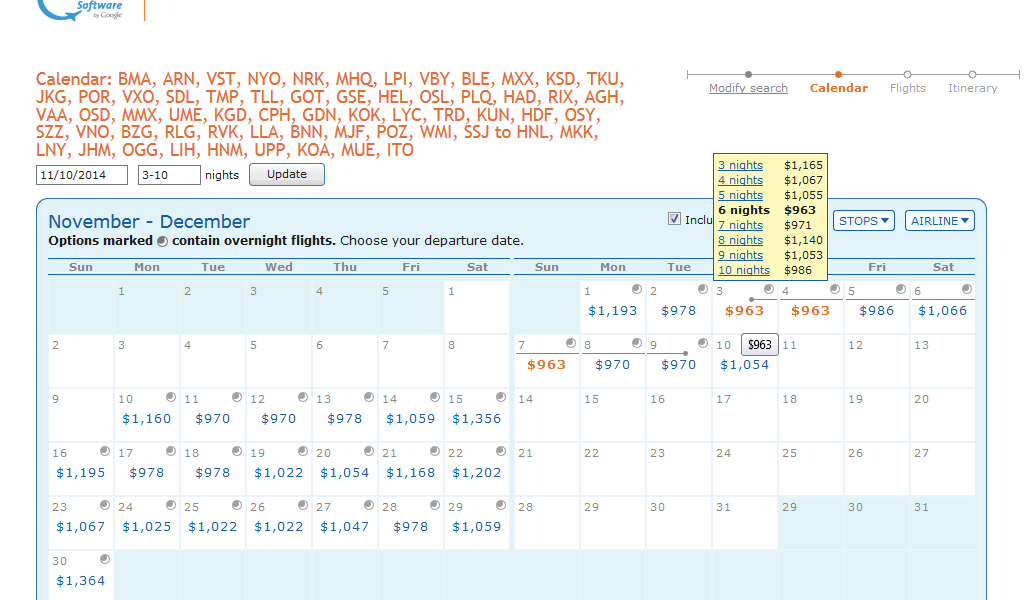Open the STOPS filter dropdown
The image size is (1025, 600).
point(864,221)
